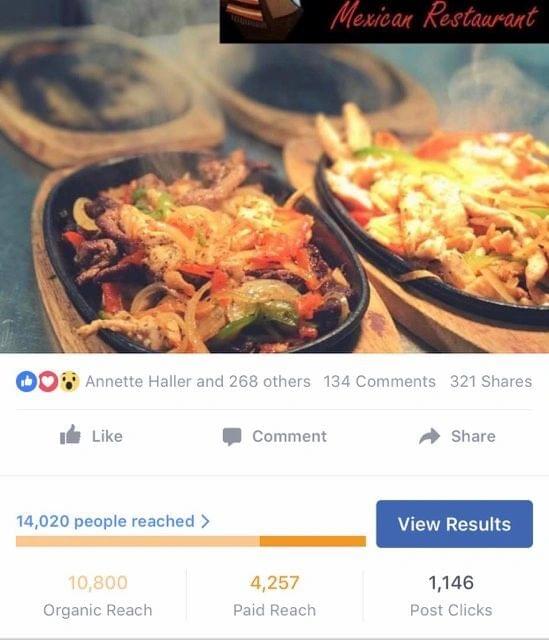View Annette Haller and 268 others reactions
The height and width of the screenshot is (640, 549).
(x=198, y=382)
